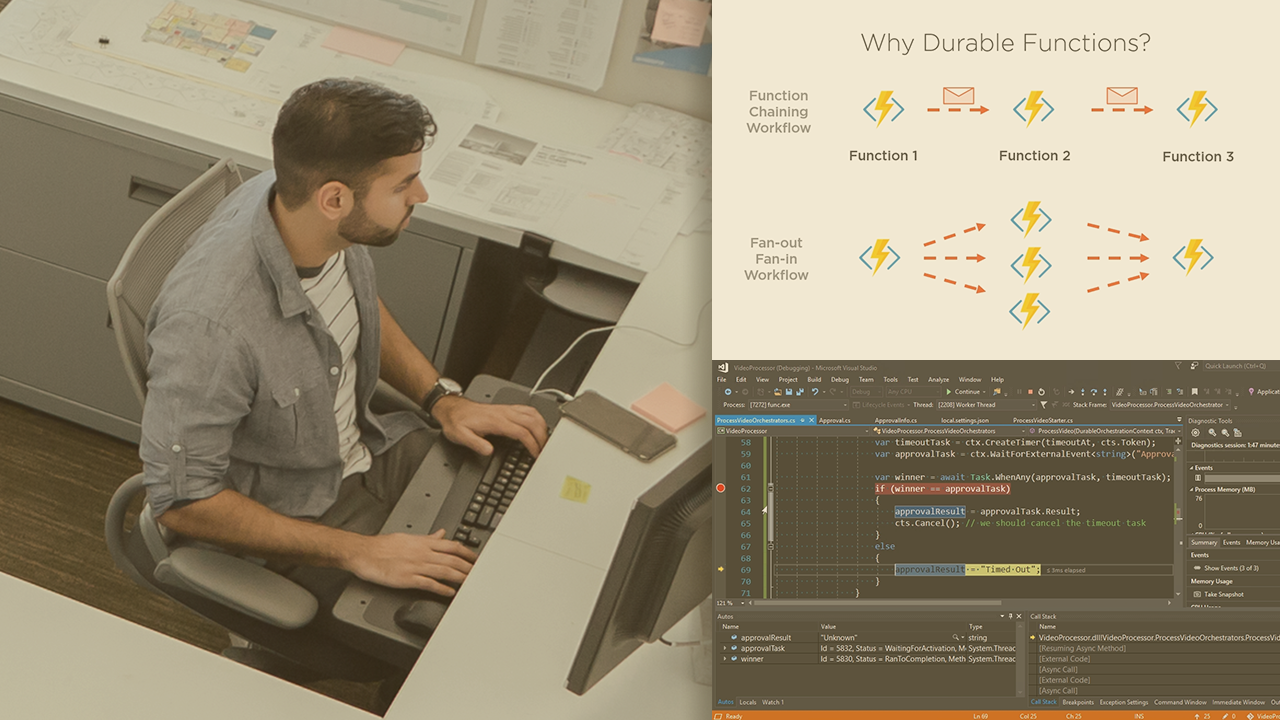Open the 121 % zoom level dropdown

coord(730,603)
